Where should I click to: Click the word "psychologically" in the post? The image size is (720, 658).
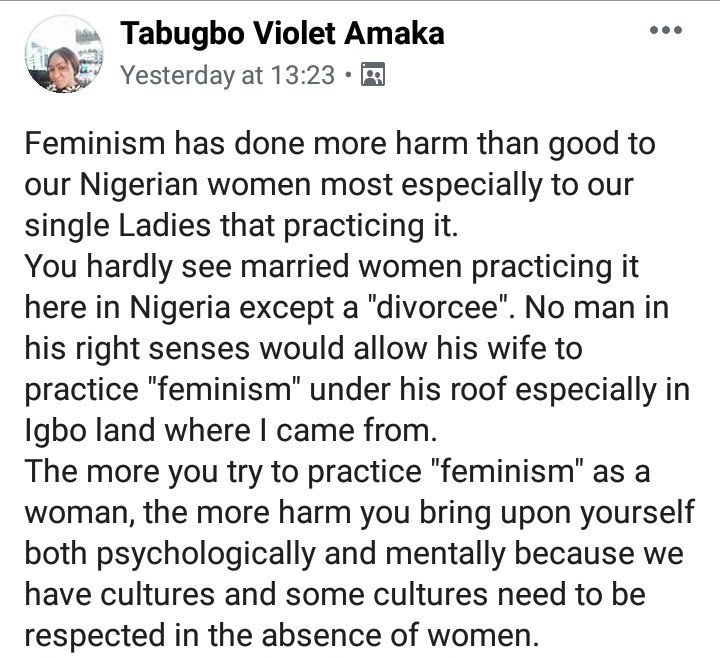point(206,554)
